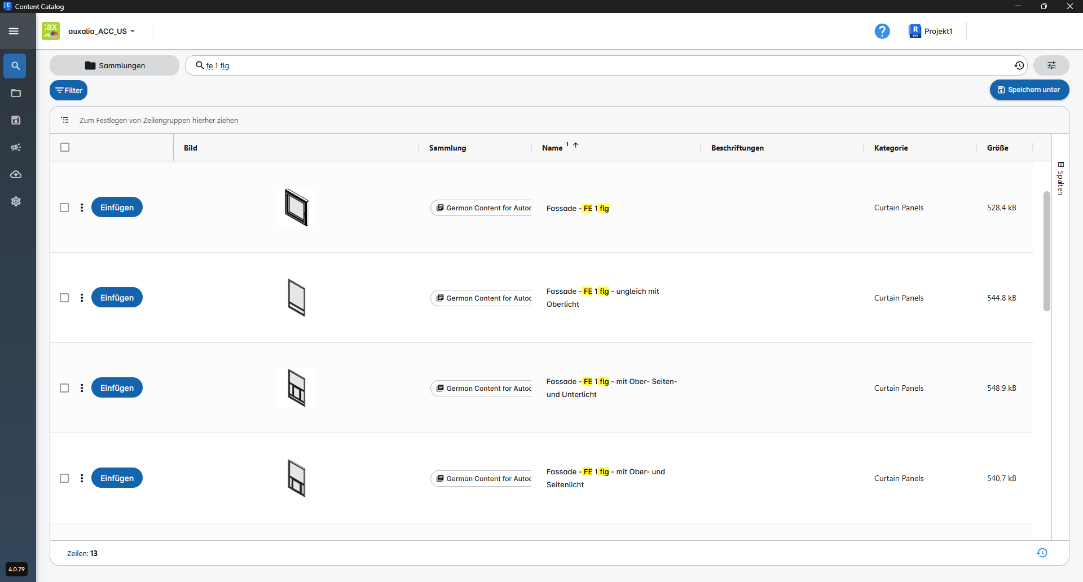Viewport: 1083px width, 582px height.
Task: Toggle the select-all checkbox in table header
Action: pyautogui.click(x=65, y=148)
